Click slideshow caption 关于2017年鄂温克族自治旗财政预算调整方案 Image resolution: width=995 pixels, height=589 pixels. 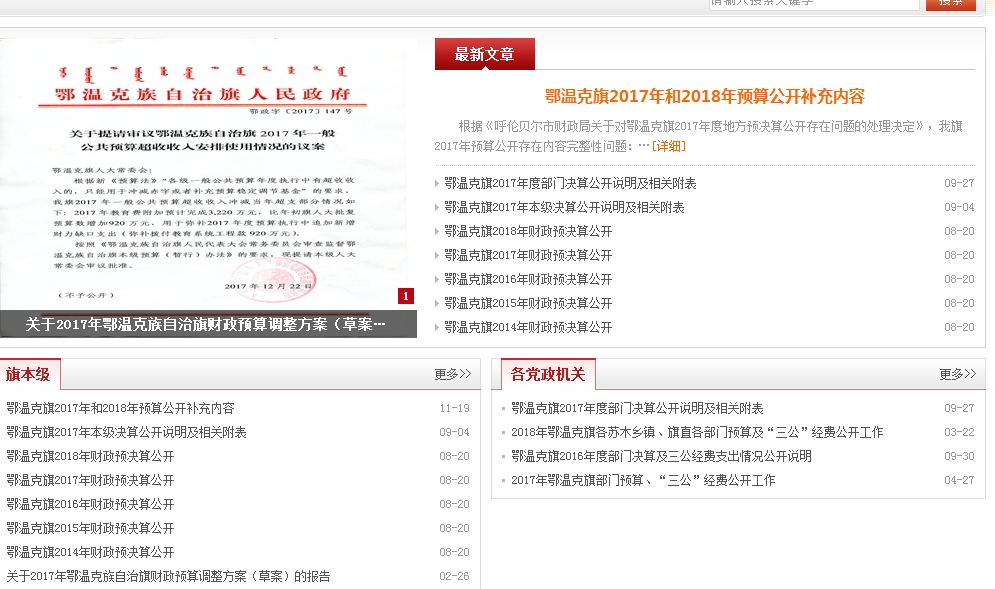point(206,324)
